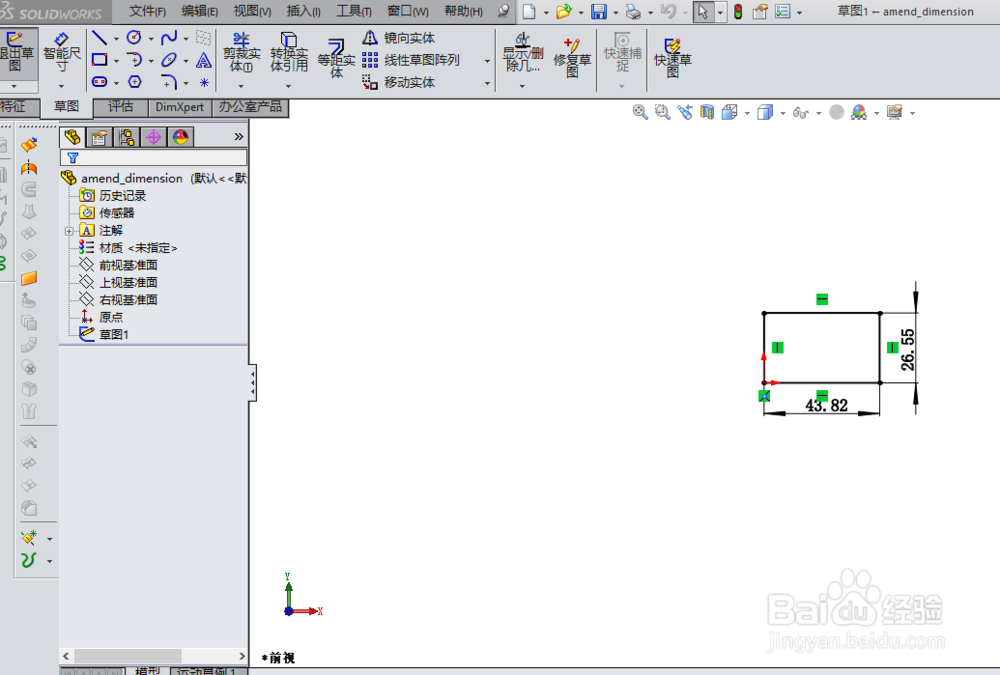Click the Rebuild traffic light icon
This screenshot has width=1000, height=675.
pos(738,11)
